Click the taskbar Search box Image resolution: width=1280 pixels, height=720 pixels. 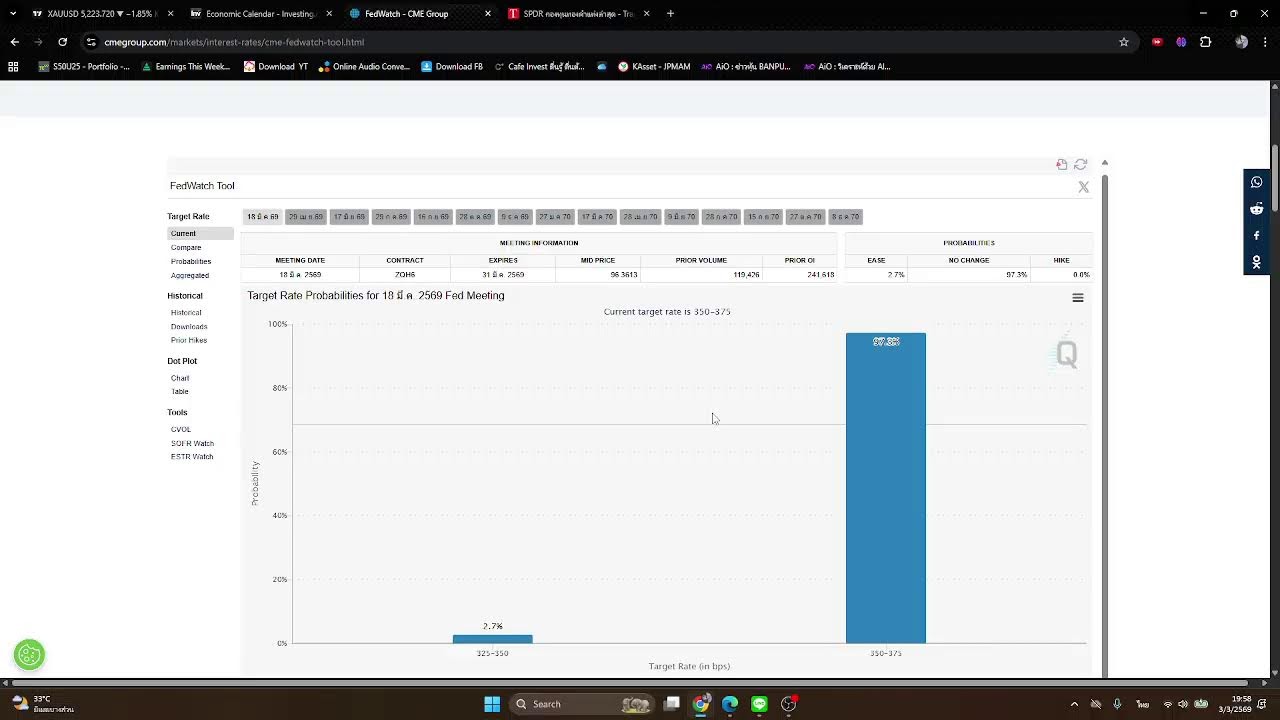581,704
